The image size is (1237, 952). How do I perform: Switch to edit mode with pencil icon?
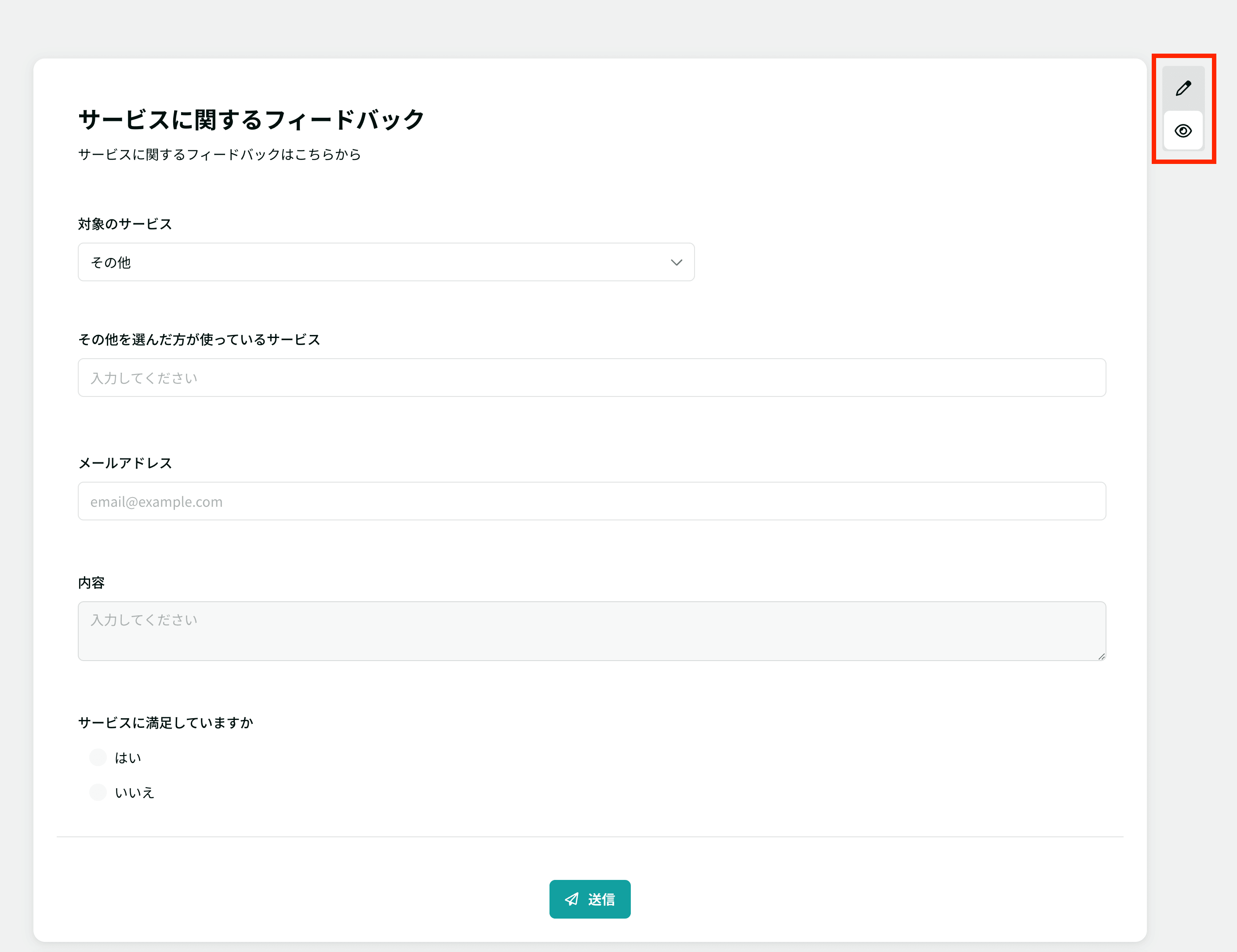coord(1182,88)
